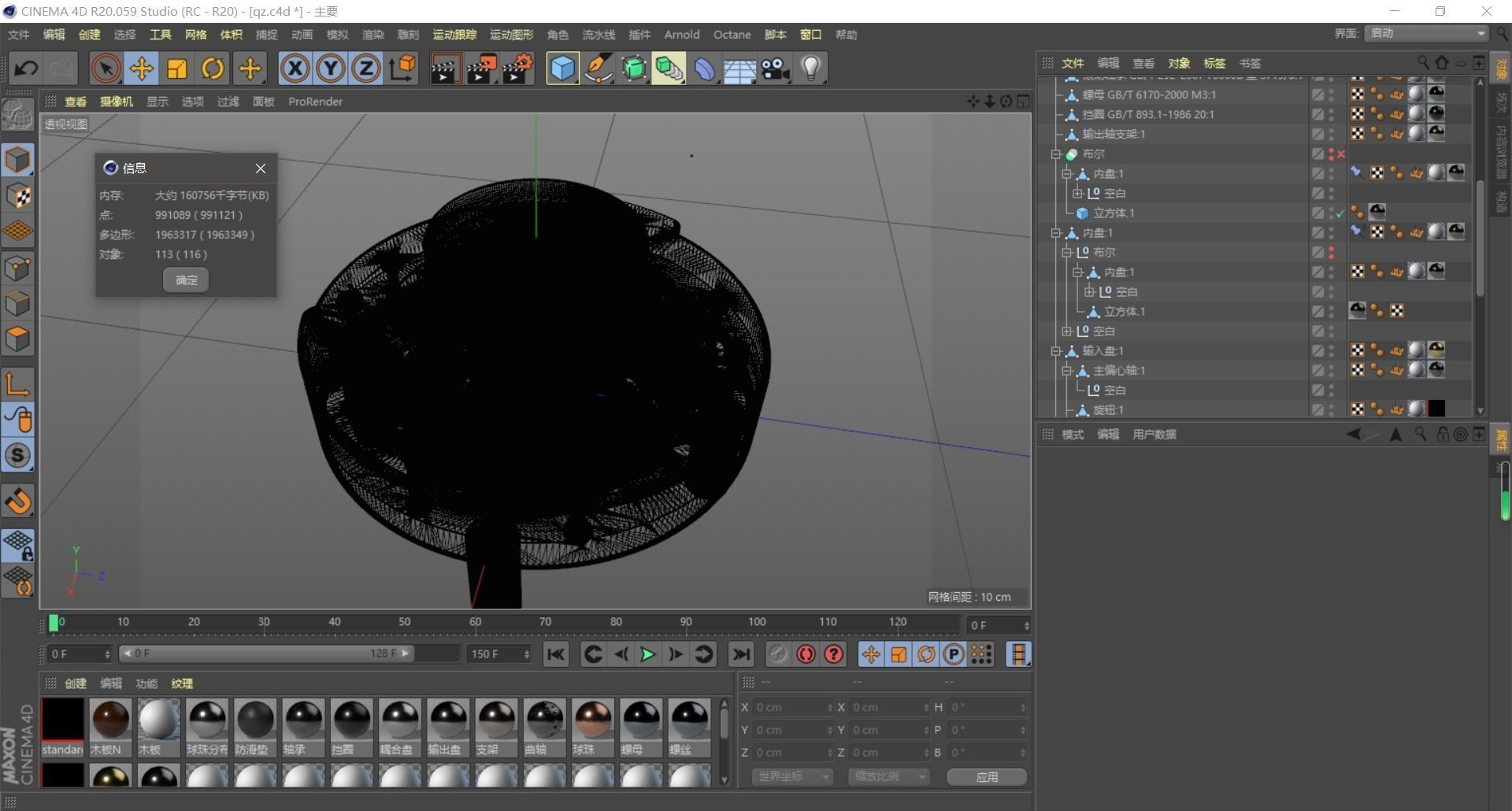
Task: Toggle Z axis lock
Action: 365,69
